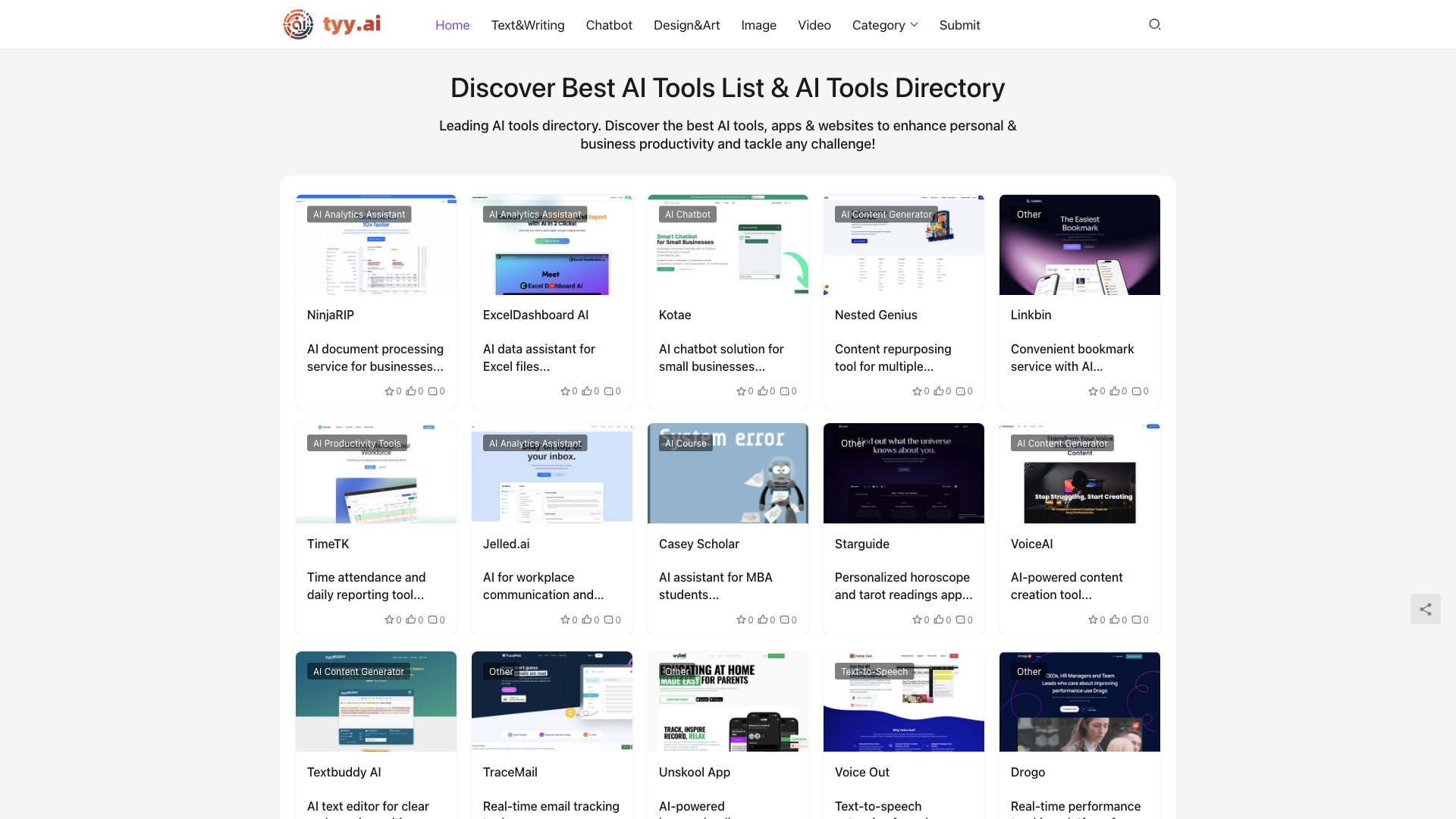Open the Jelled.ai tool page
The height and width of the screenshot is (819, 1456).
click(506, 544)
